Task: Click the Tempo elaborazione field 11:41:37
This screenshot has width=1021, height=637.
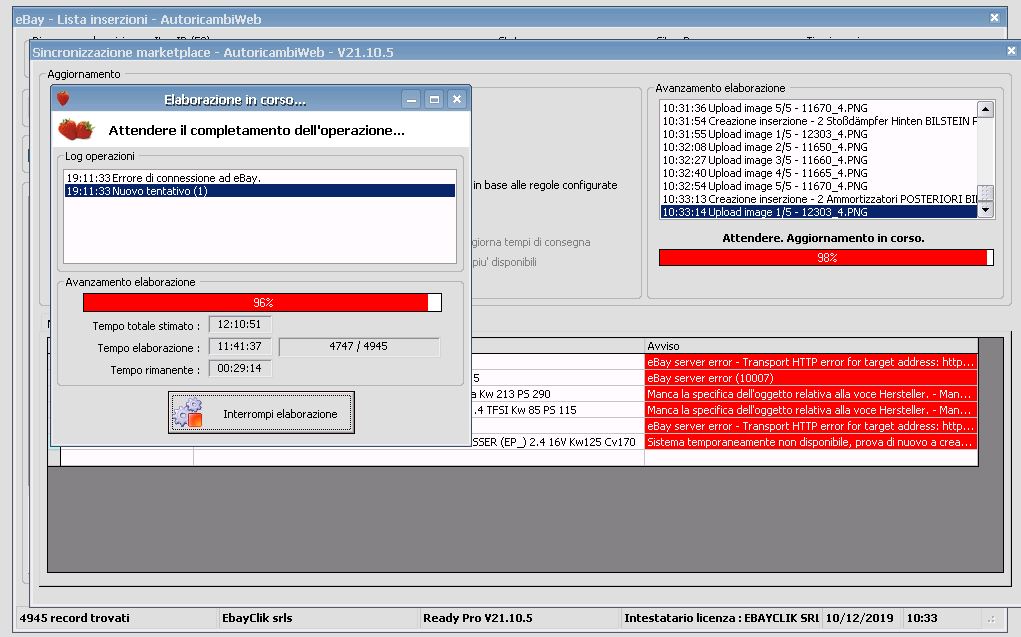Action: (x=240, y=346)
